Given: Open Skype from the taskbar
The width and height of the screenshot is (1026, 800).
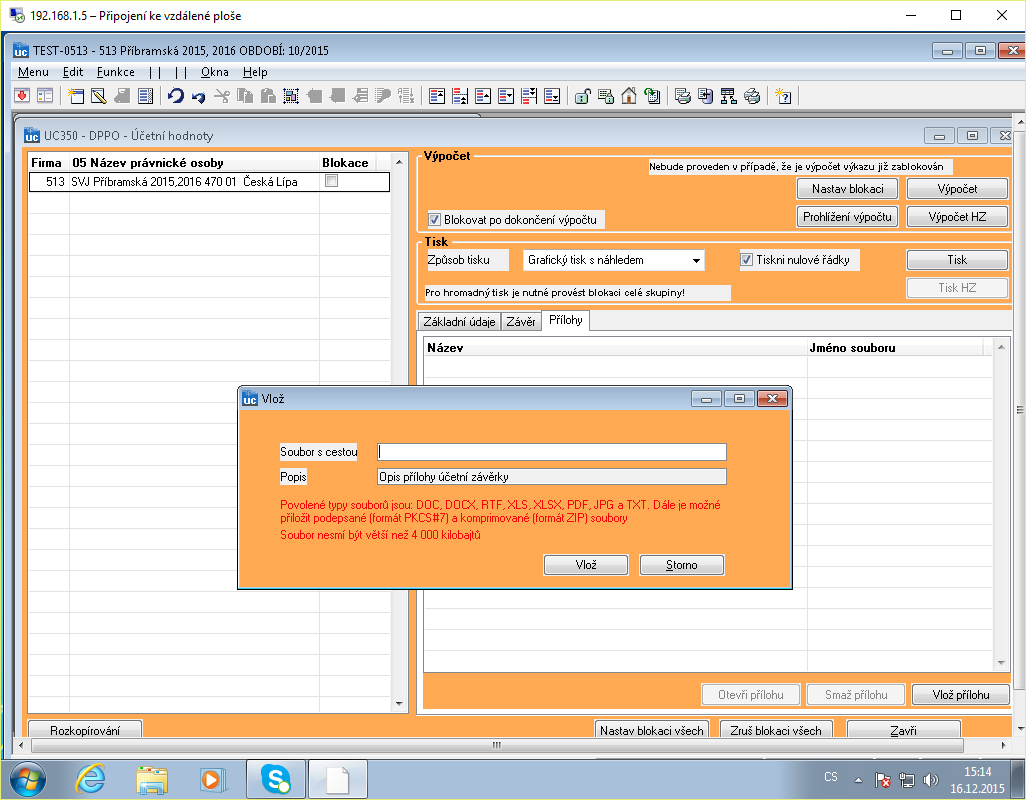Looking at the screenshot, I should [275, 779].
